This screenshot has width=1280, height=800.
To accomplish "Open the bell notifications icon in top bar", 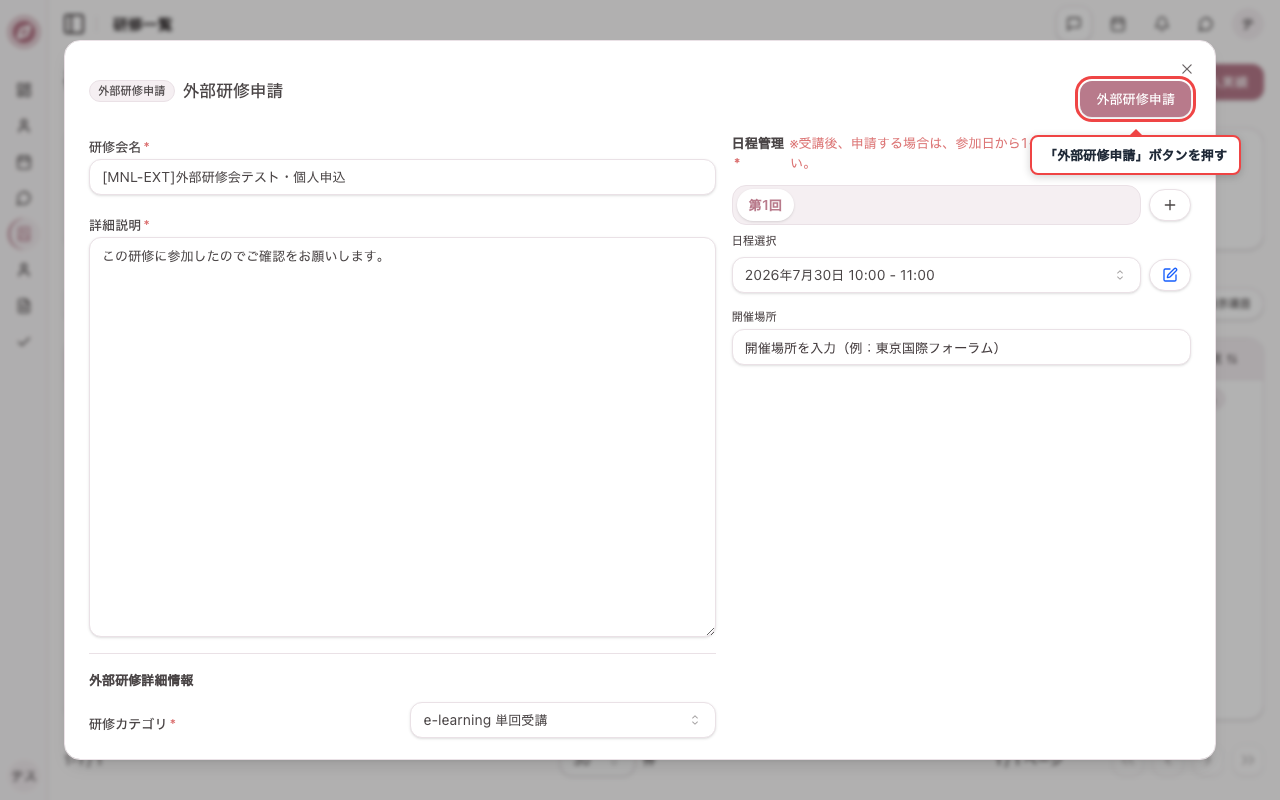I will pyautogui.click(x=1162, y=24).
